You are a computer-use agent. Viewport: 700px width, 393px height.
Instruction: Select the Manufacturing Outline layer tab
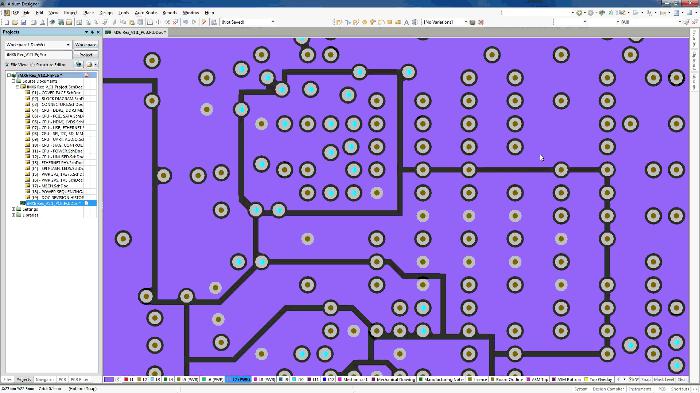click(441, 380)
